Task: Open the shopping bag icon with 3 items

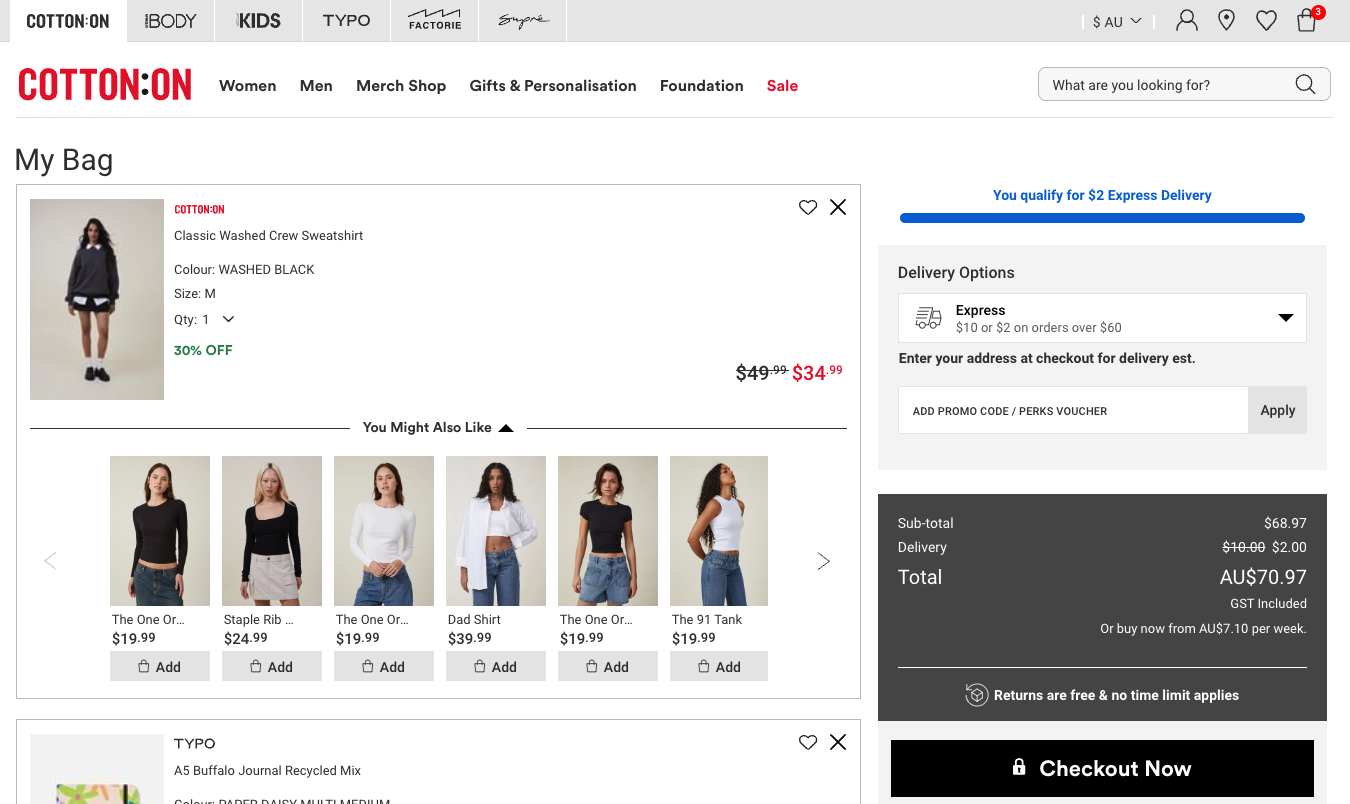Action: pos(1307,20)
